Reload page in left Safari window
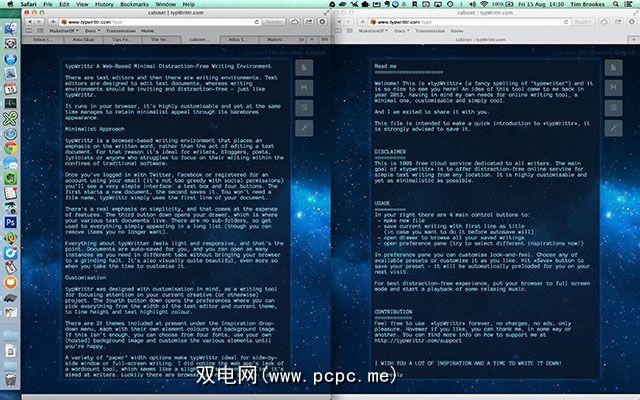640x400 pixels. click(257, 22)
